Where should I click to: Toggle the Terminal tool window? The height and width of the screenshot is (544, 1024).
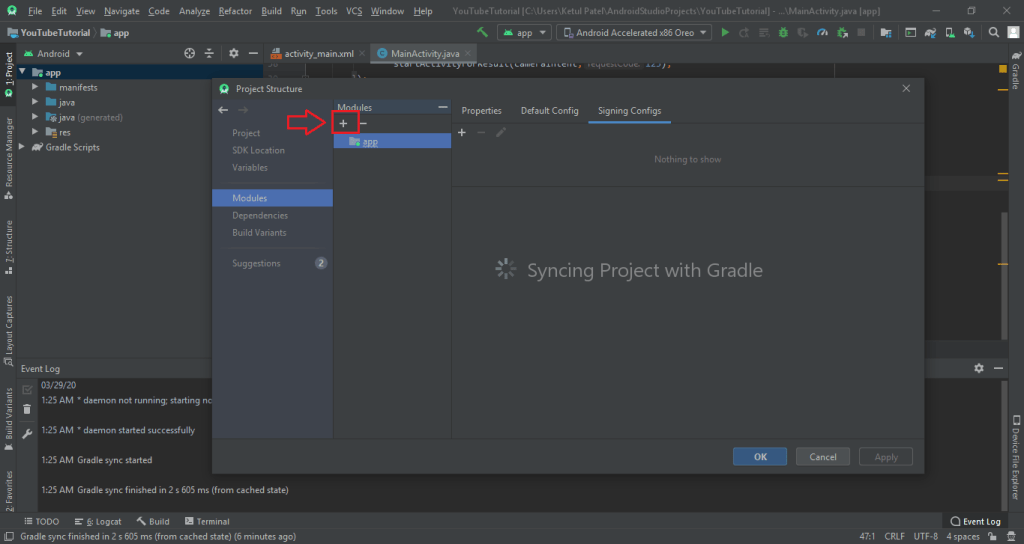206,521
